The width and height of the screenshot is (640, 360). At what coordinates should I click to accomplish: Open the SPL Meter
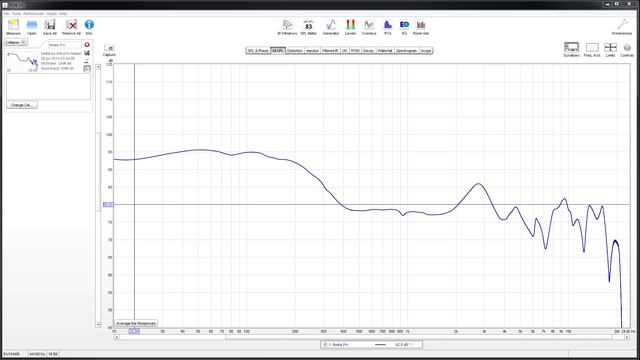[x=309, y=25]
